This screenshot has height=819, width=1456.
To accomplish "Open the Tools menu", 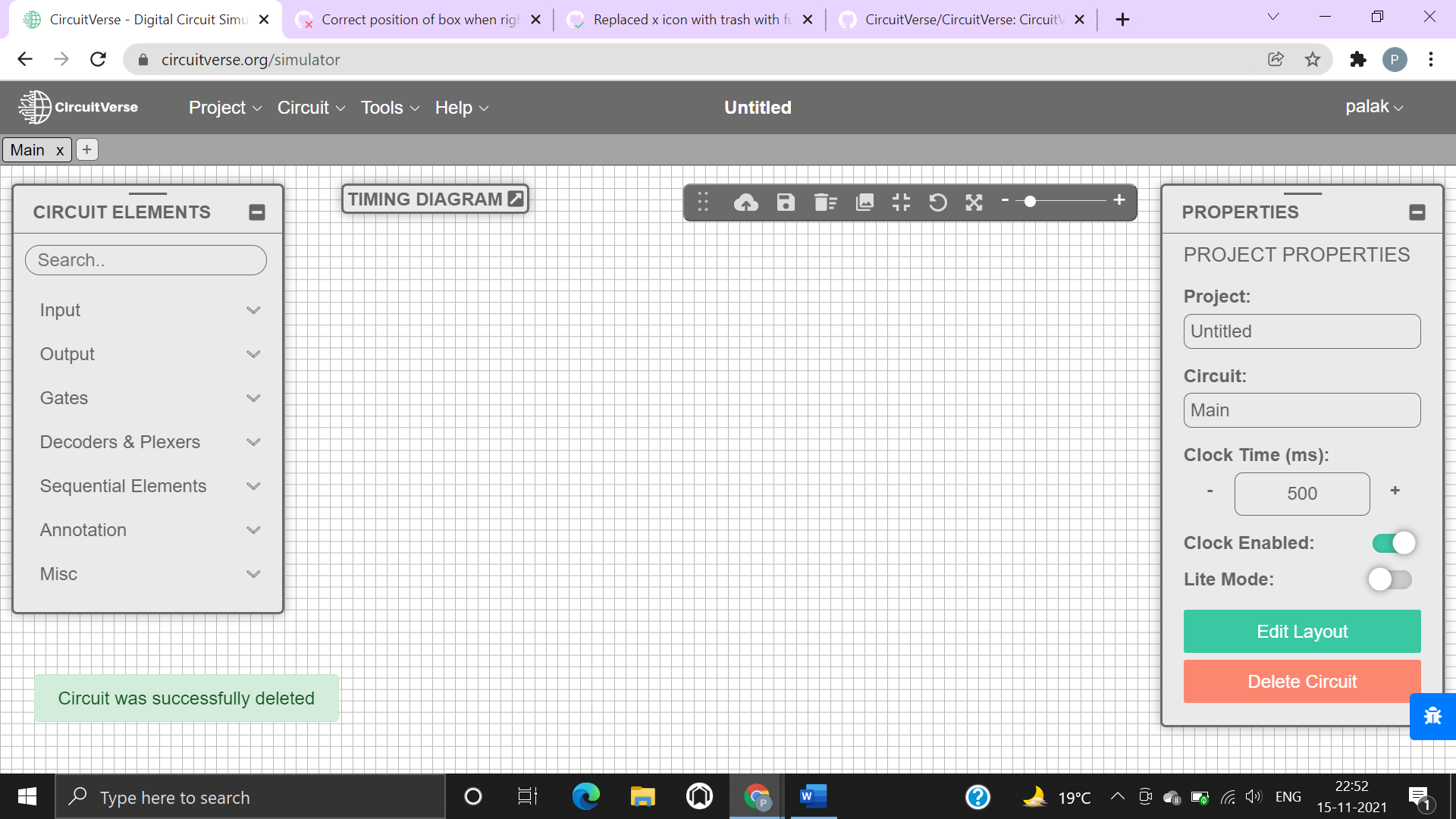I will point(390,108).
